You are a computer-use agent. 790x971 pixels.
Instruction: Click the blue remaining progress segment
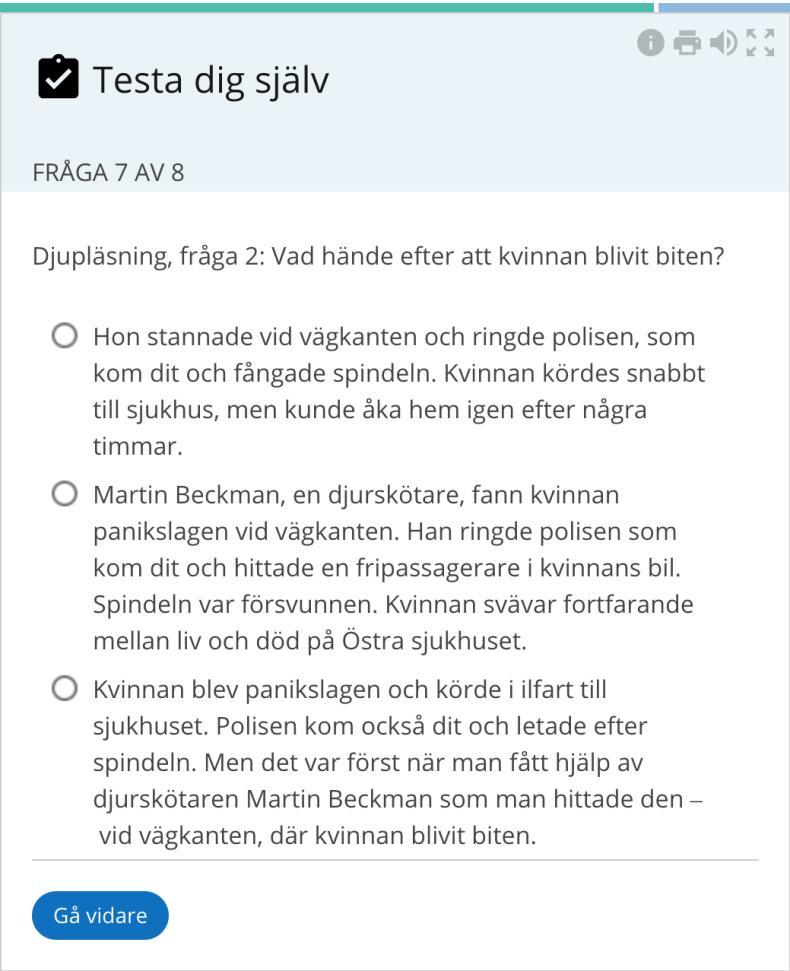click(724, 7)
